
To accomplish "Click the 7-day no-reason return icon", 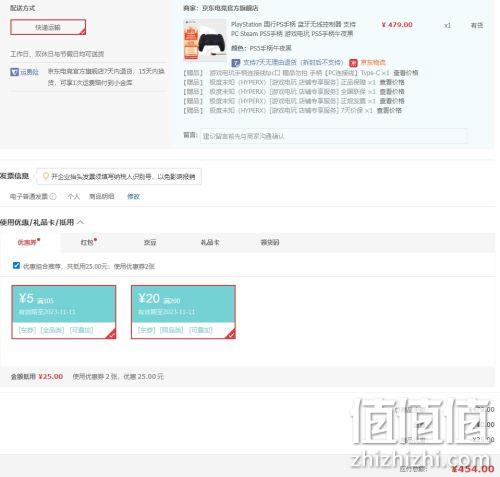I will click(236, 63).
